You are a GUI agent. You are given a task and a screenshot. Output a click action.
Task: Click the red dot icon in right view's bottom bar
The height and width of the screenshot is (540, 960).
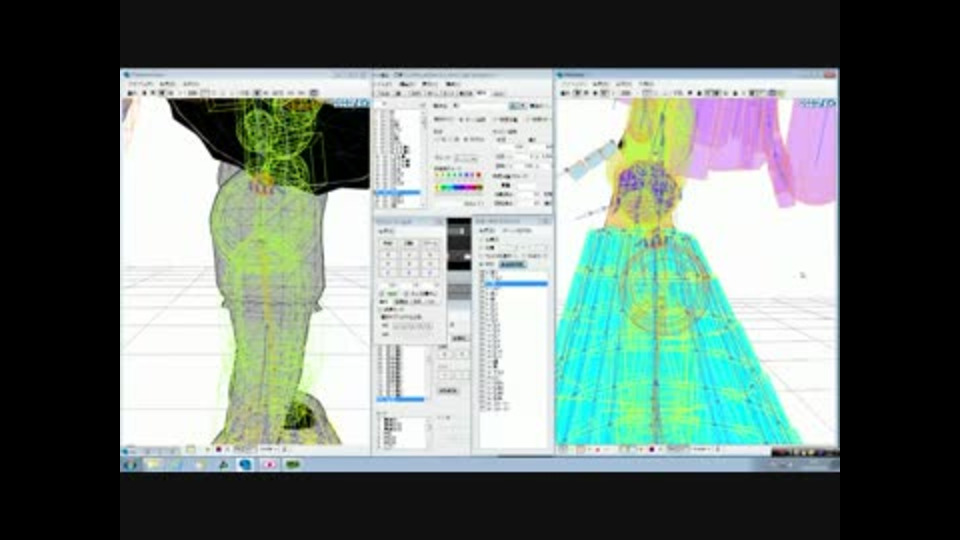click(x=652, y=449)
